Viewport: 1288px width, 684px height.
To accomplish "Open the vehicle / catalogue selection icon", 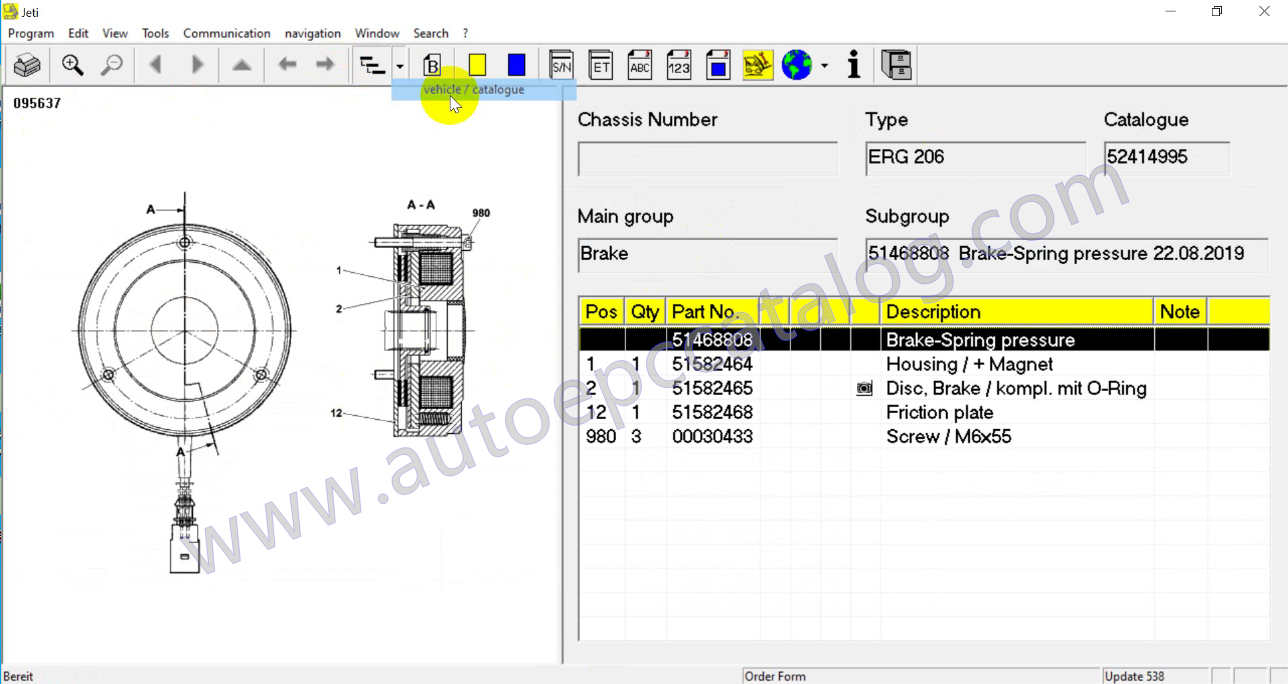I will click(431, 64).
